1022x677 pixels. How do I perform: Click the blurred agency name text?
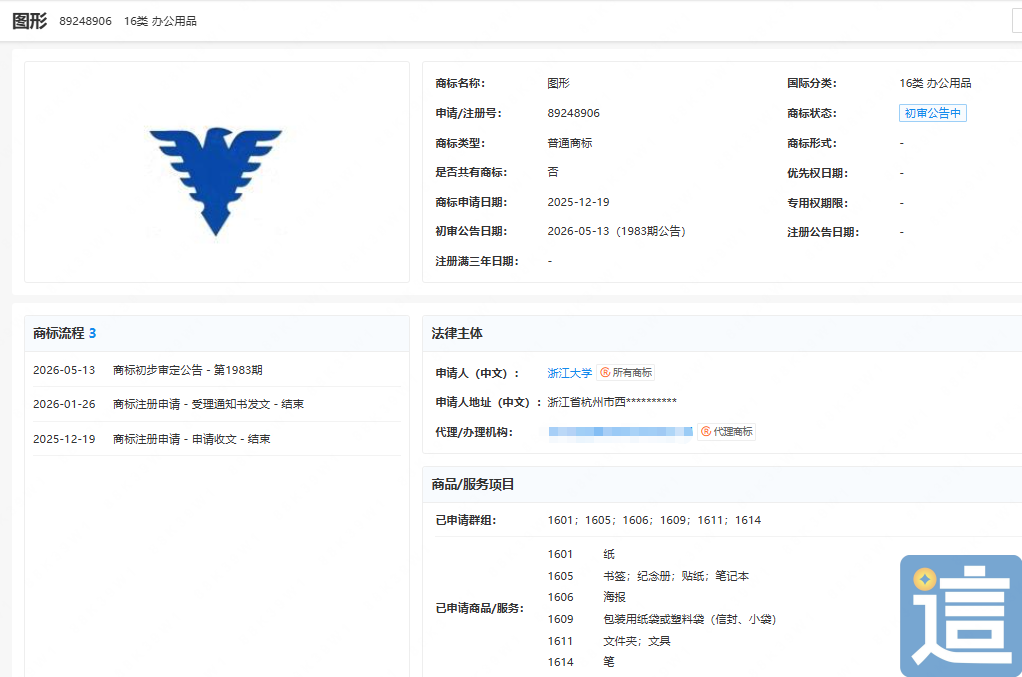pos(620,431)
